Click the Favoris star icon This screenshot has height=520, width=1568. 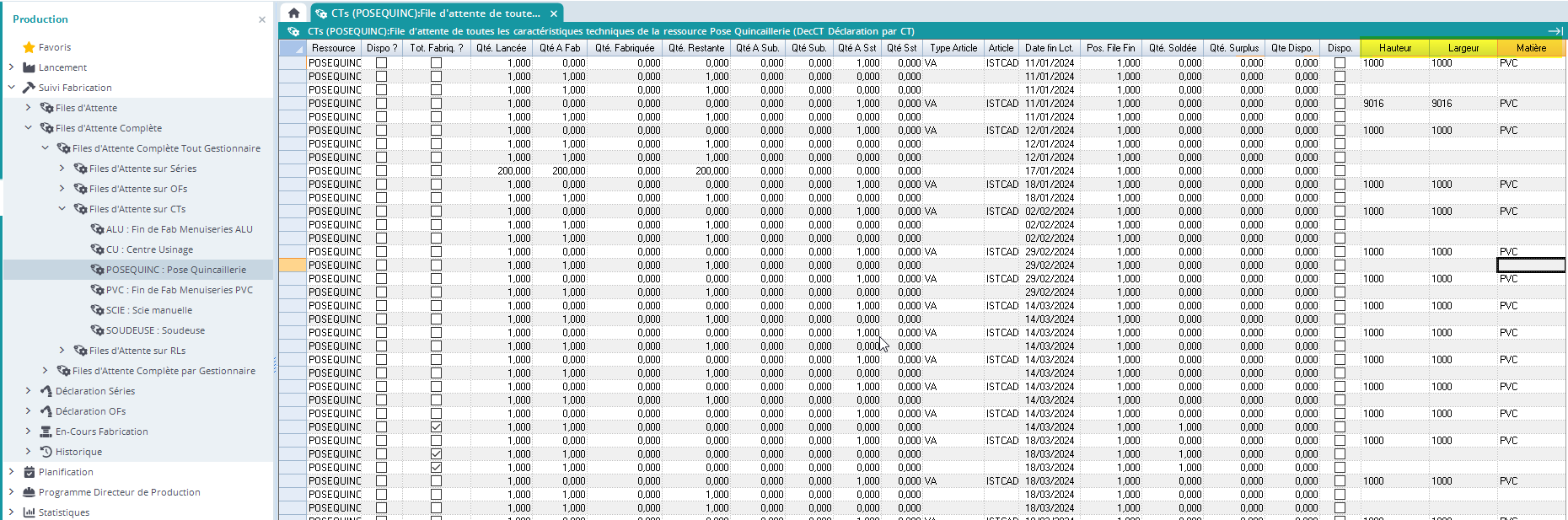pos(30,47)
